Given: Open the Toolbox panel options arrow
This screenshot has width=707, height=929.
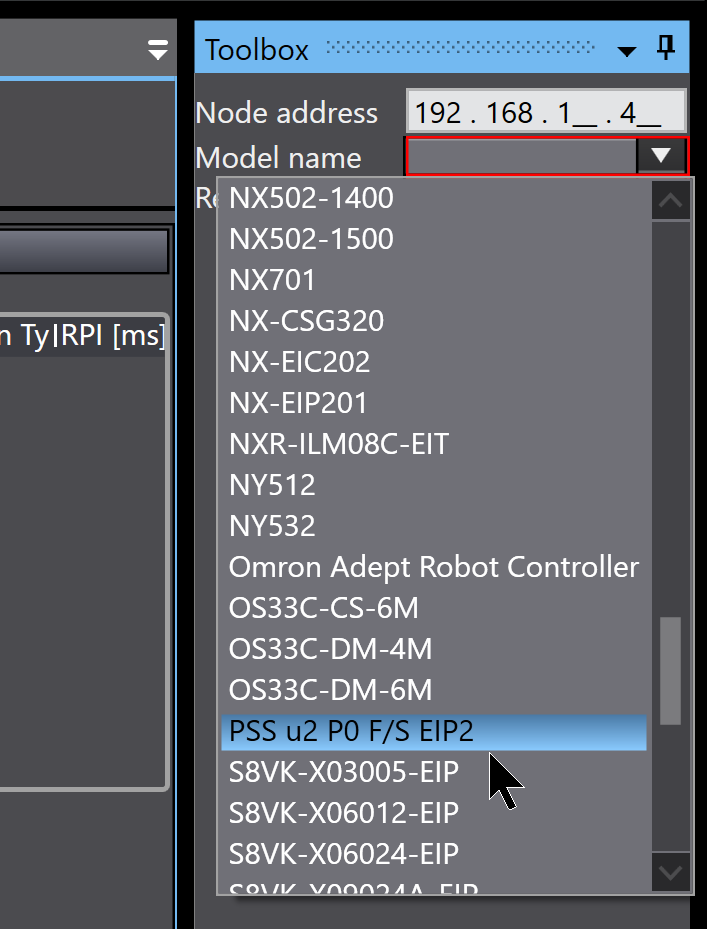Looking at the screenshot, I should pos(626,51).
